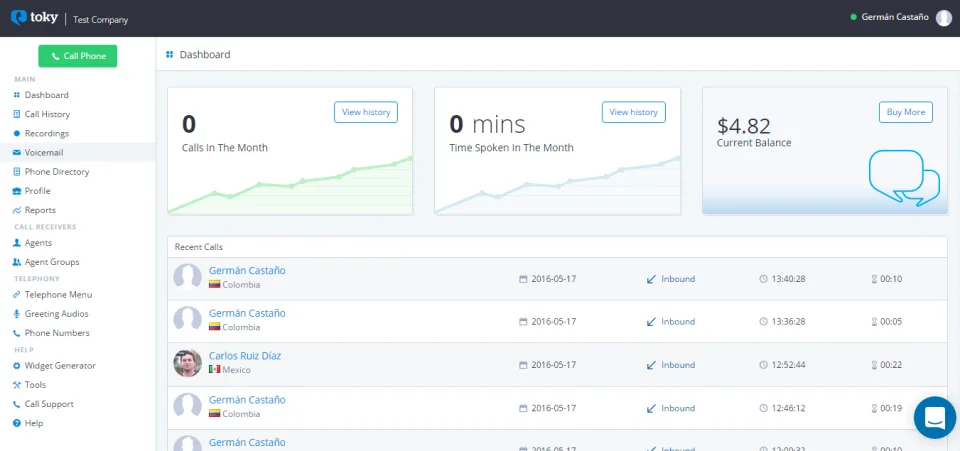
Task: Click View history on Time Spoken card
Action: point(634,112)
